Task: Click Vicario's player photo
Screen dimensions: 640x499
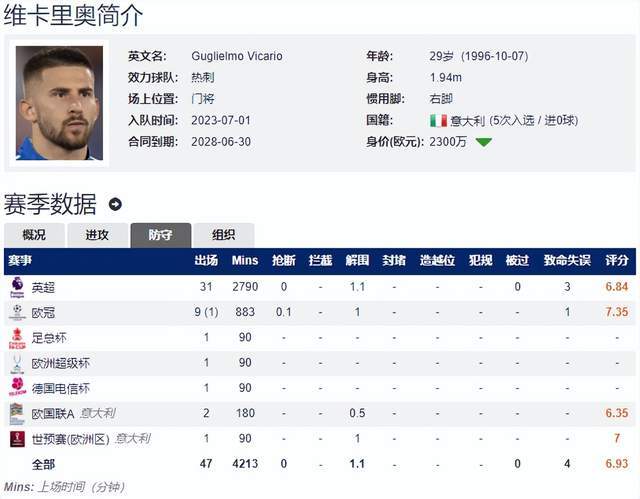Action: click(x=59, y=103)
